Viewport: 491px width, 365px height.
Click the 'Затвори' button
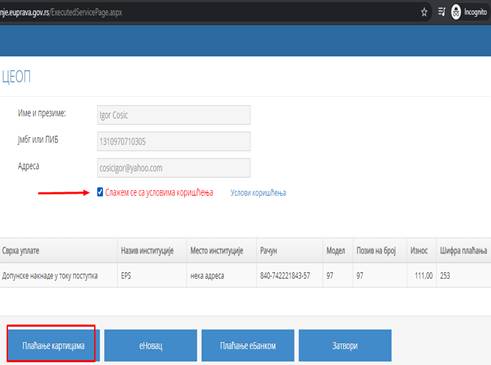tap(345, 345)
